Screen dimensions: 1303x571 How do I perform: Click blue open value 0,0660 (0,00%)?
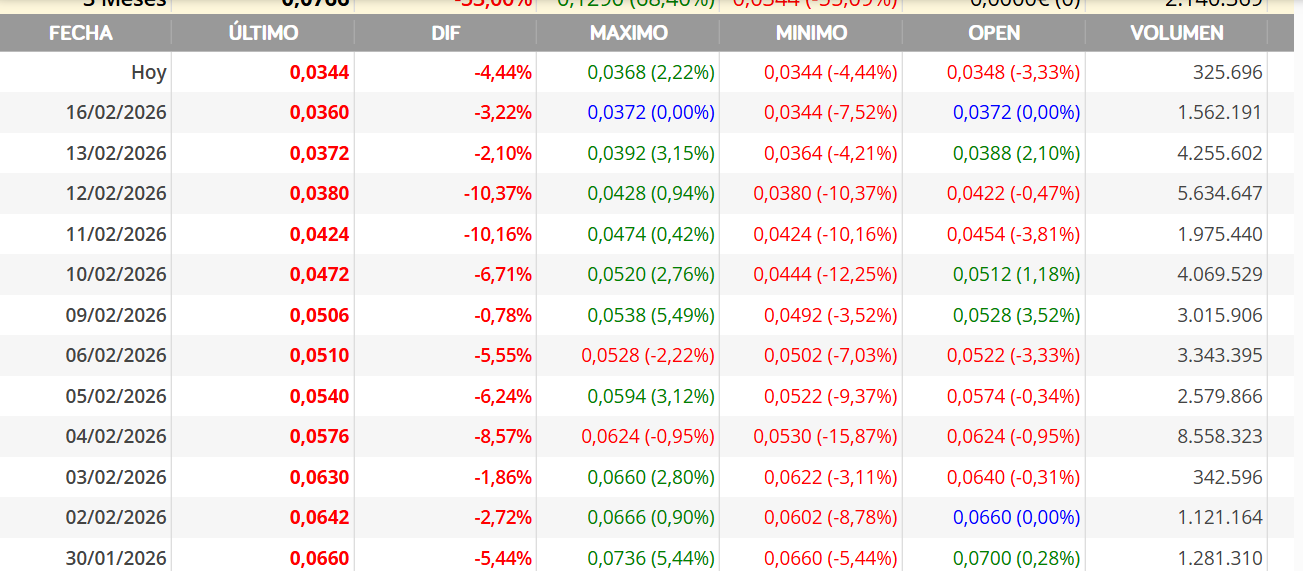[x=1017, y=517]
